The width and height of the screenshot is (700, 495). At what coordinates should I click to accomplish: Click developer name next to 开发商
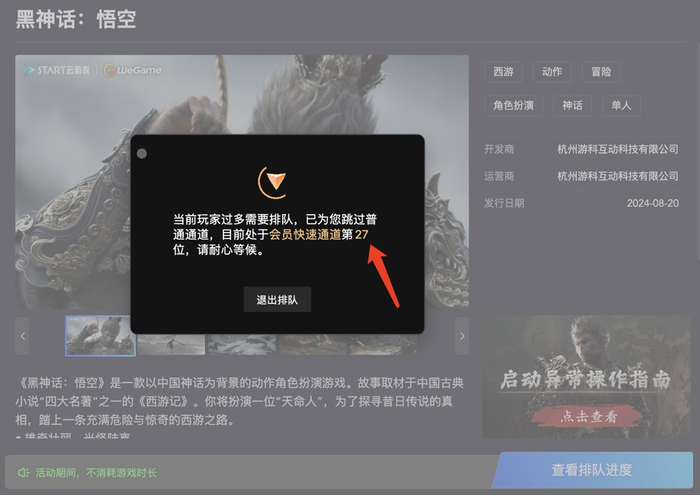coord(618,149)
